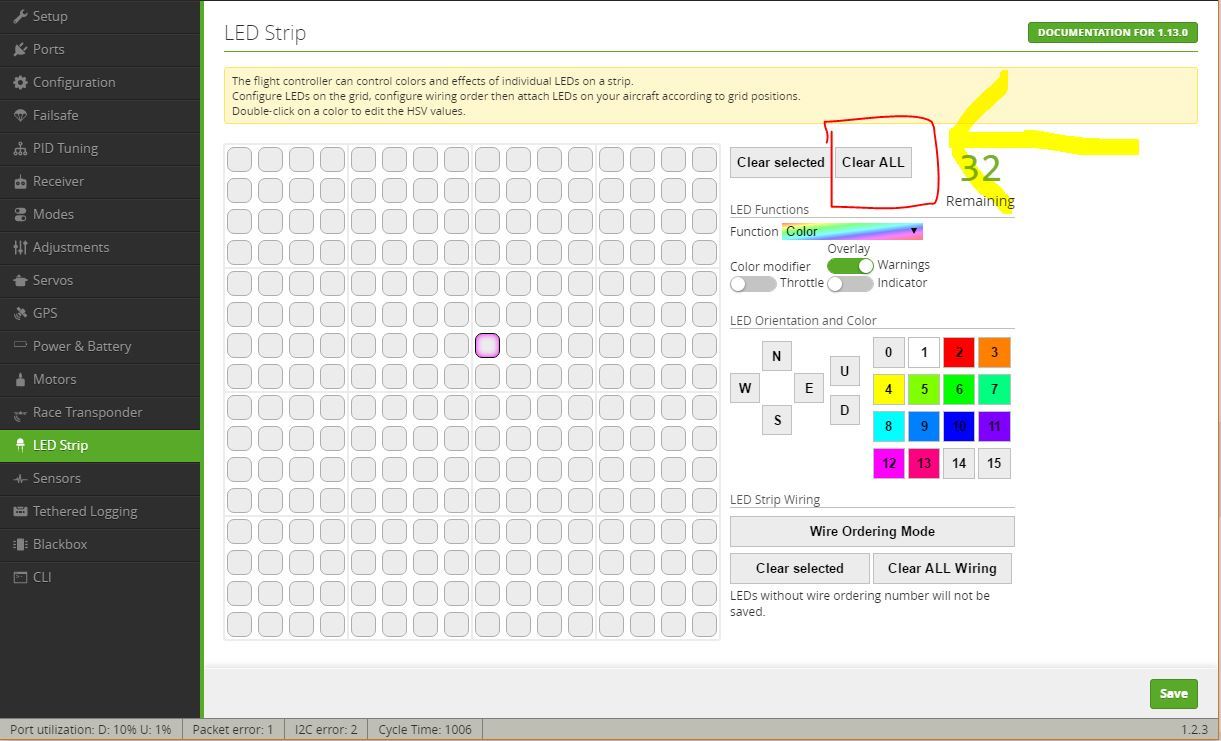Image resolution: width=1221 pixels, height=741 pixels.
Task: Open the Tethered Logging tab
Action: pos(100,511)
